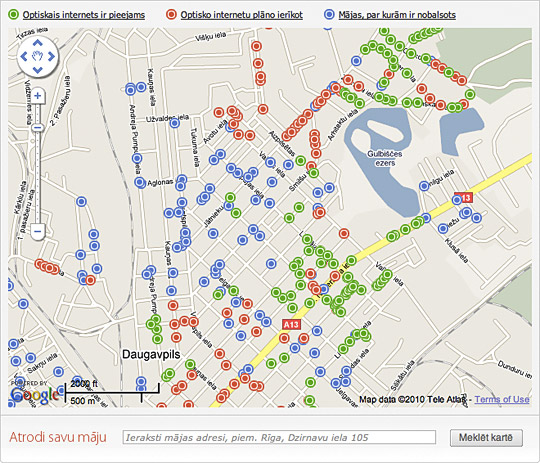Click the 'Atrodi savu māju' heading
This screenshot has height=463, width=540.
58,437
